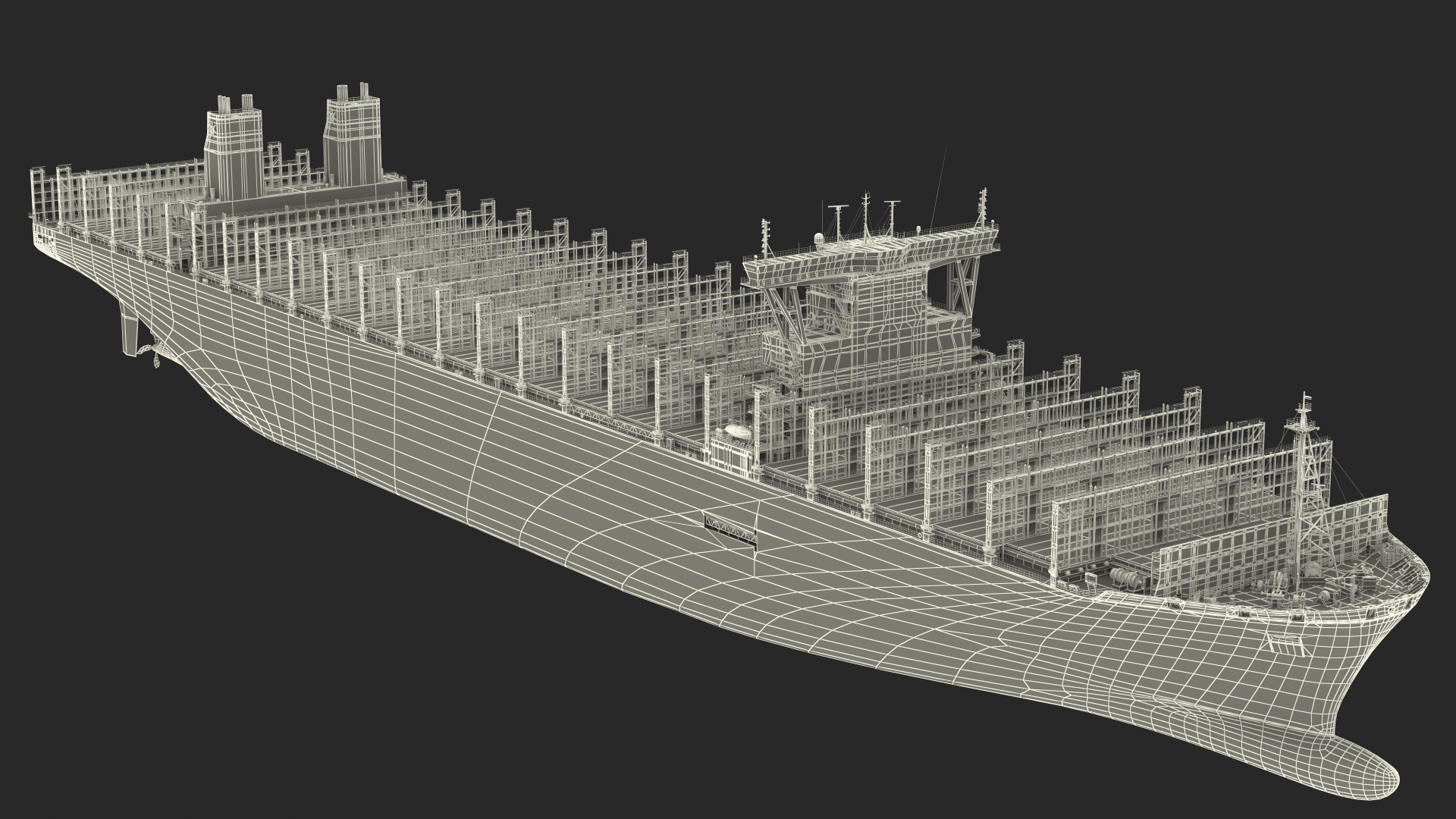This screenshot has width=1456, height=819.
Task: Click the left funnel stack at stern
Action: coord(234,149)
